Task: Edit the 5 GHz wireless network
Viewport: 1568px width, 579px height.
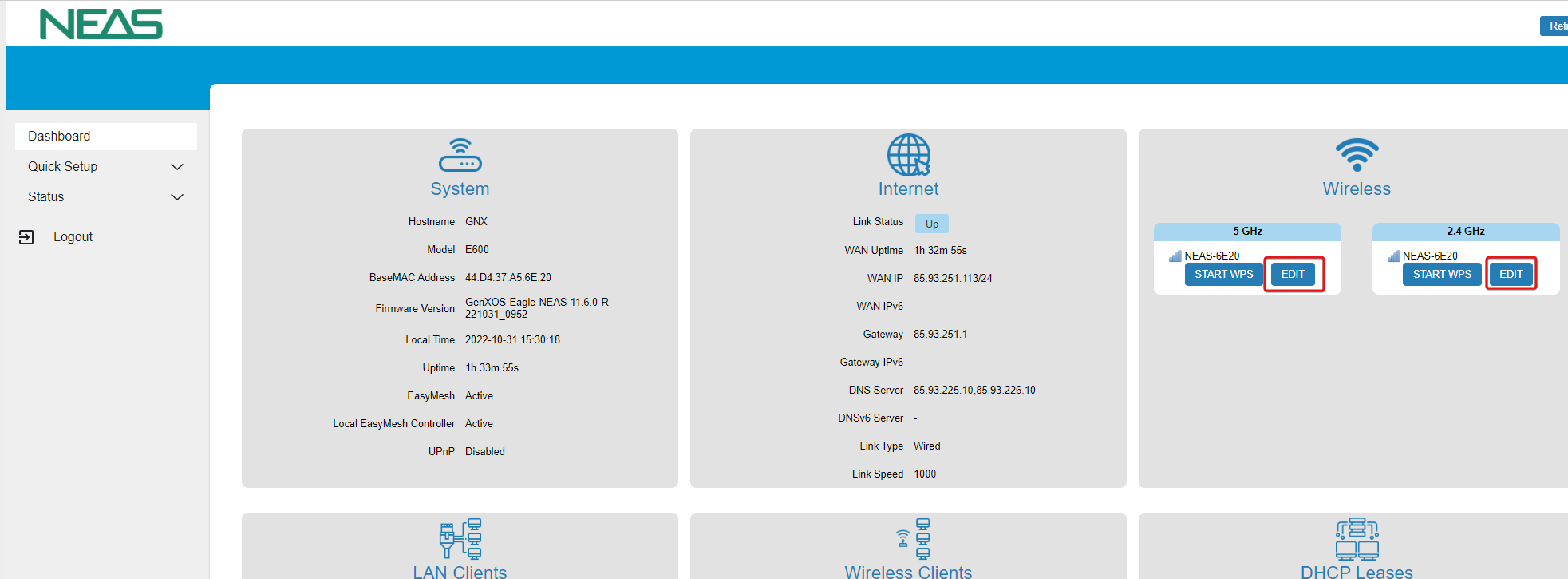Action: coord(1293,274)
